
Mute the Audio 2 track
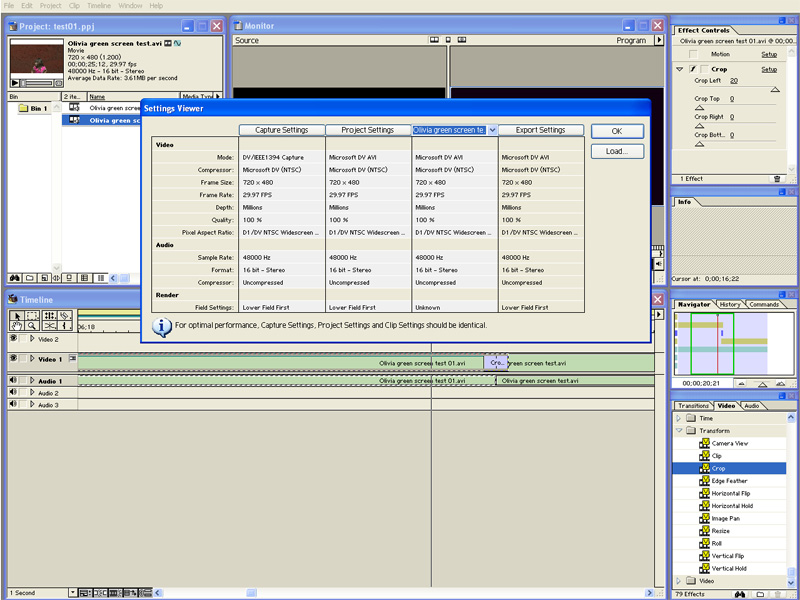13,392
